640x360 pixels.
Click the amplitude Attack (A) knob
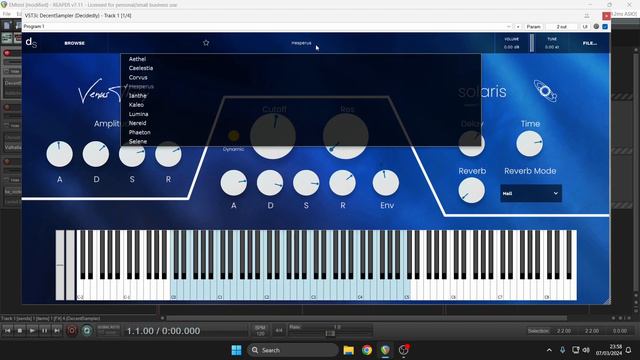click(x=60, y=154)
